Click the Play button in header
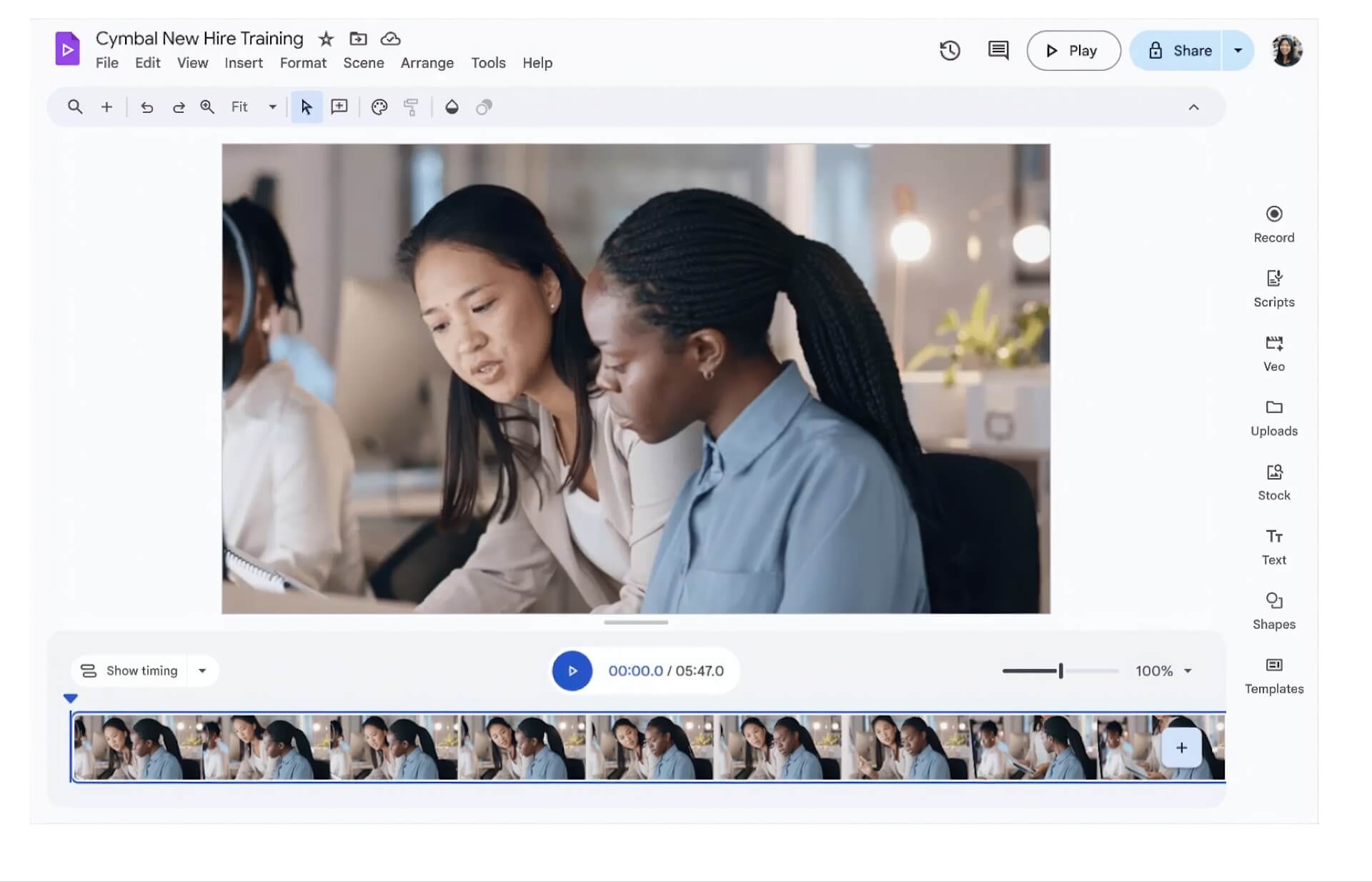The image size is (1372, 882). pos(1073,51)
